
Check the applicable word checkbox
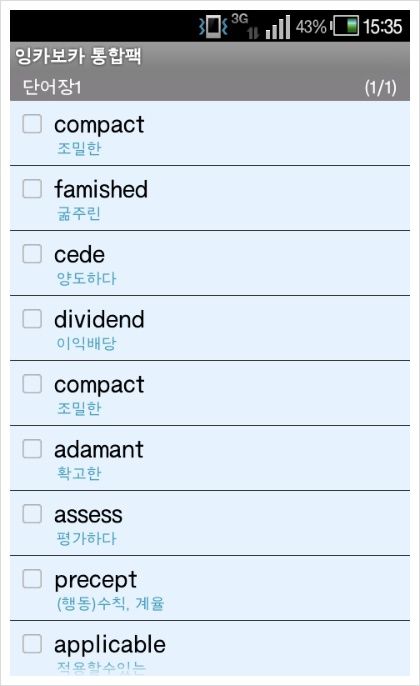click(x=32, y=644)
